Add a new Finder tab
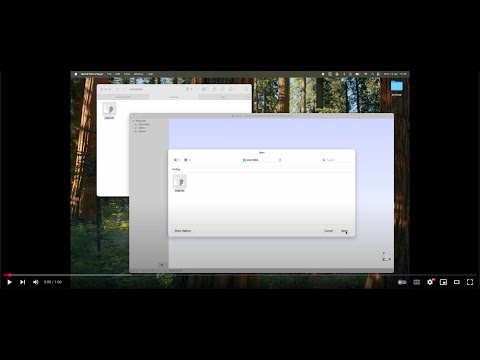The image size is (480, 360). [248, 97]
